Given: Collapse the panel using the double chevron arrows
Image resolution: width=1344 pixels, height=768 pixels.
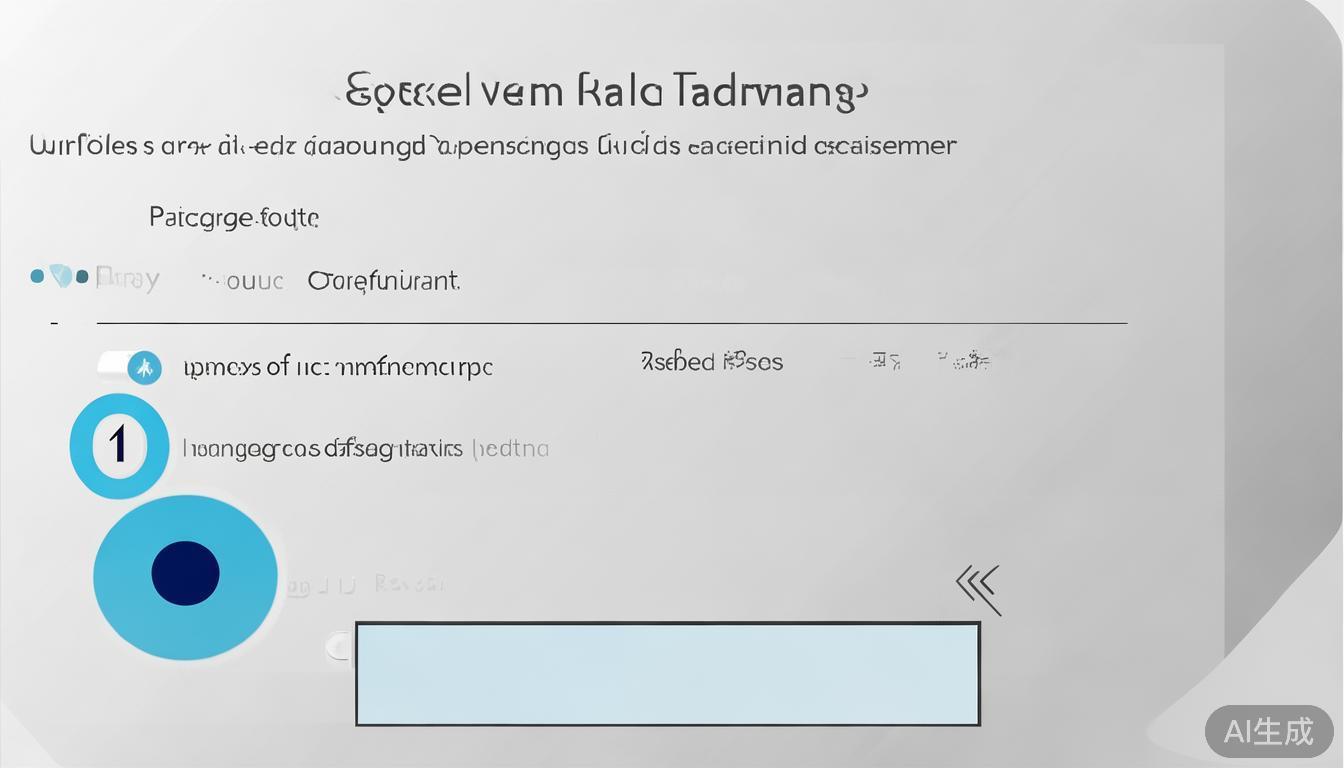Looking at the screenshot, I should pos(978,586).
